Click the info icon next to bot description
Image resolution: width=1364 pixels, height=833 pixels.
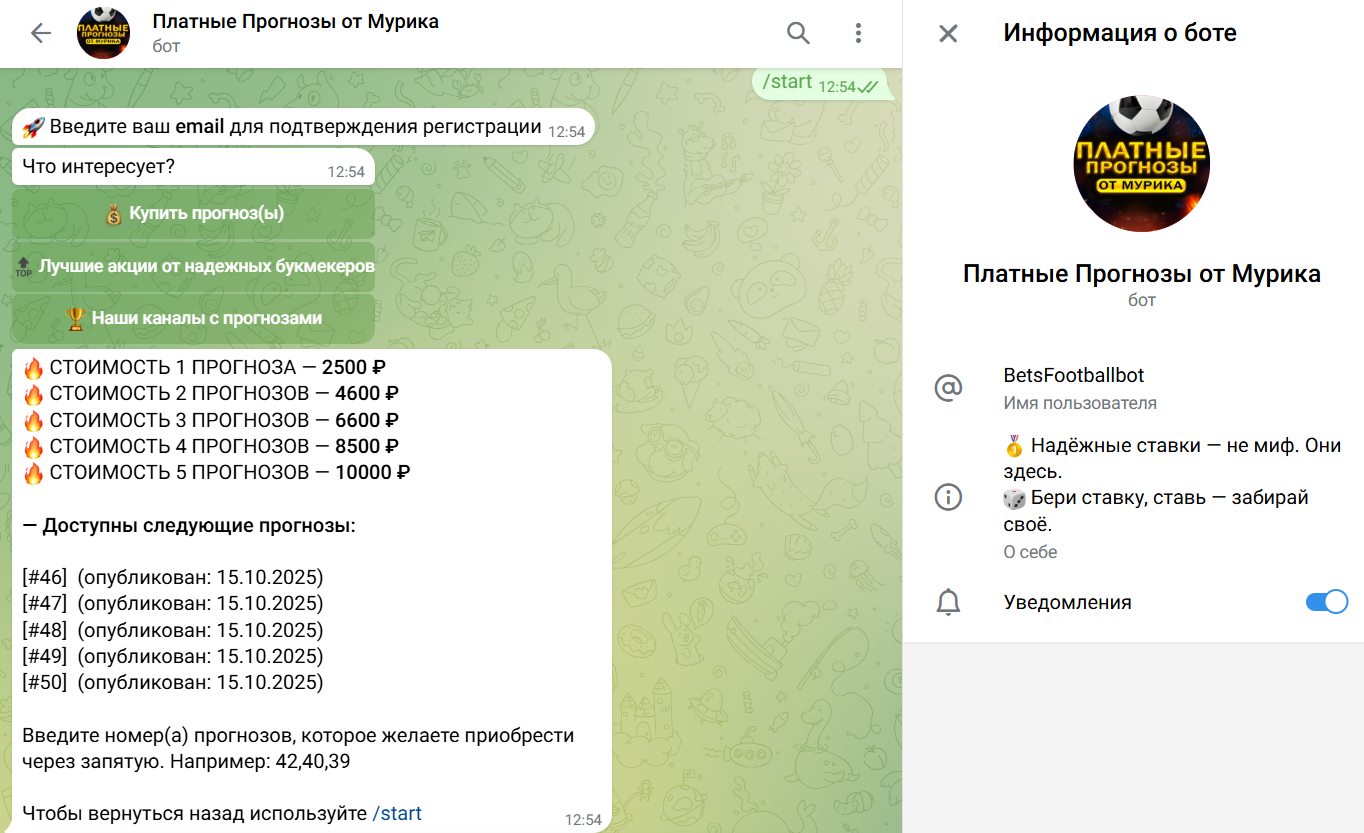pyautogui.click(x=947, y=496)
